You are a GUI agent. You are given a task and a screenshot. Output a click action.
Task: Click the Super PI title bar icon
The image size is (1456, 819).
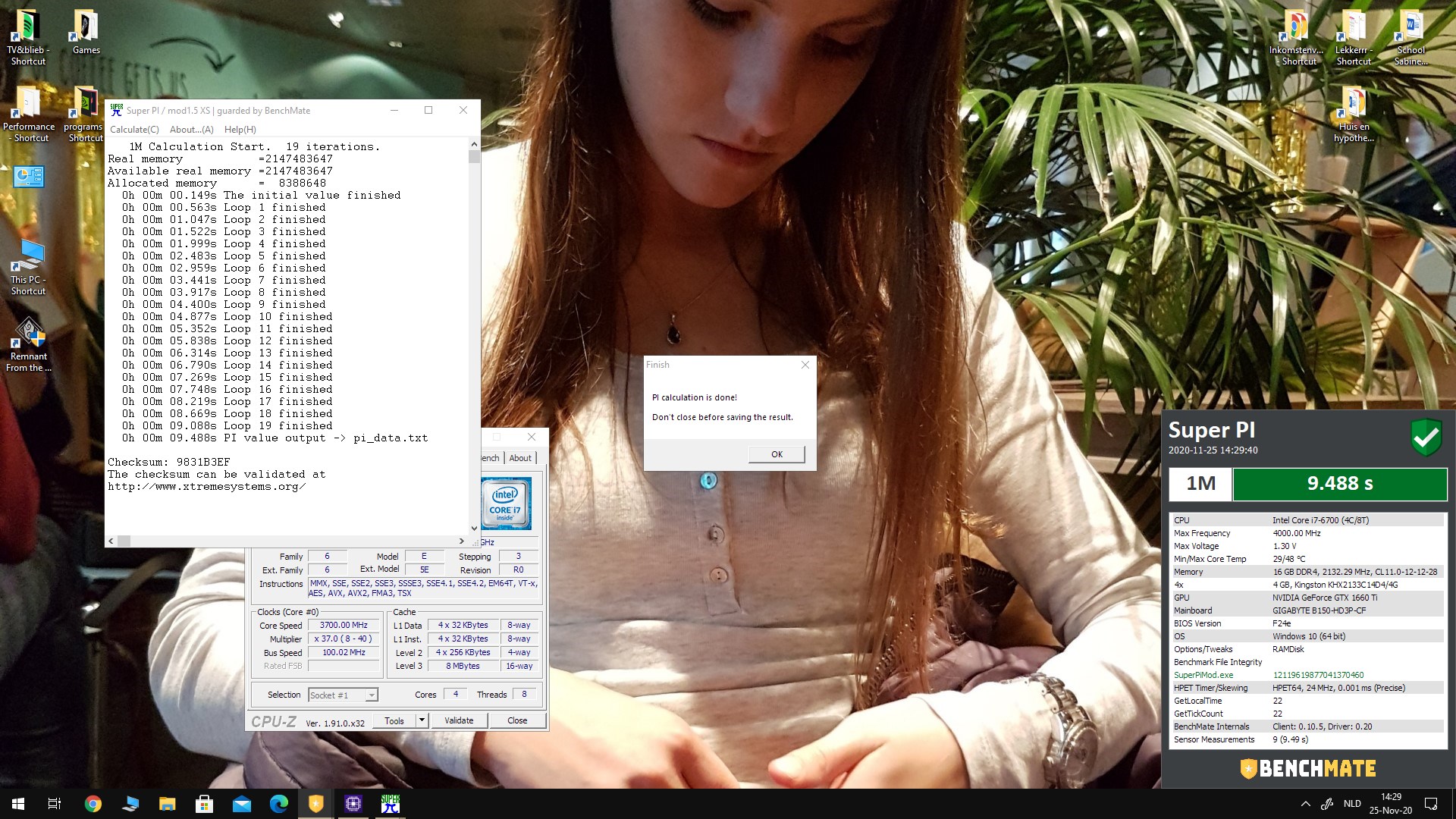pyautogui.click(x=116, y=110)
